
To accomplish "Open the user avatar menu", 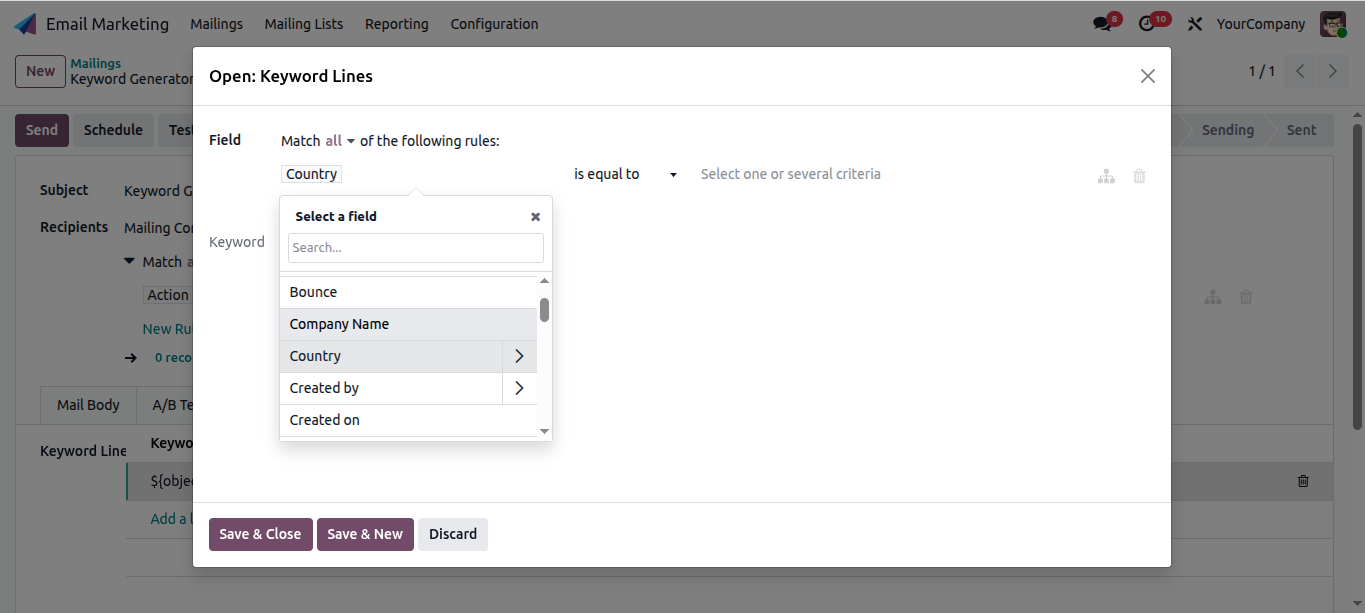I will pos(1333,24).
